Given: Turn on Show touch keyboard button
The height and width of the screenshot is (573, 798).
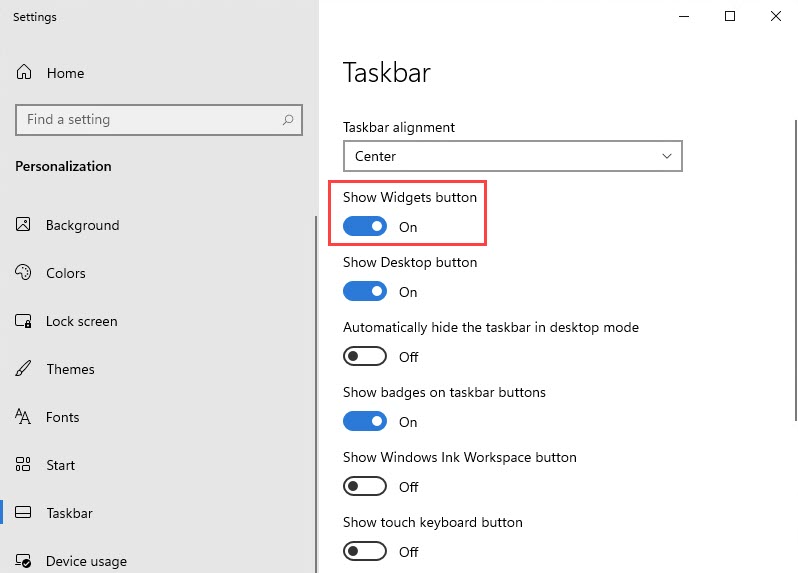Looking at the screenshot, I should pyautogui.click(x=365, y=551).
